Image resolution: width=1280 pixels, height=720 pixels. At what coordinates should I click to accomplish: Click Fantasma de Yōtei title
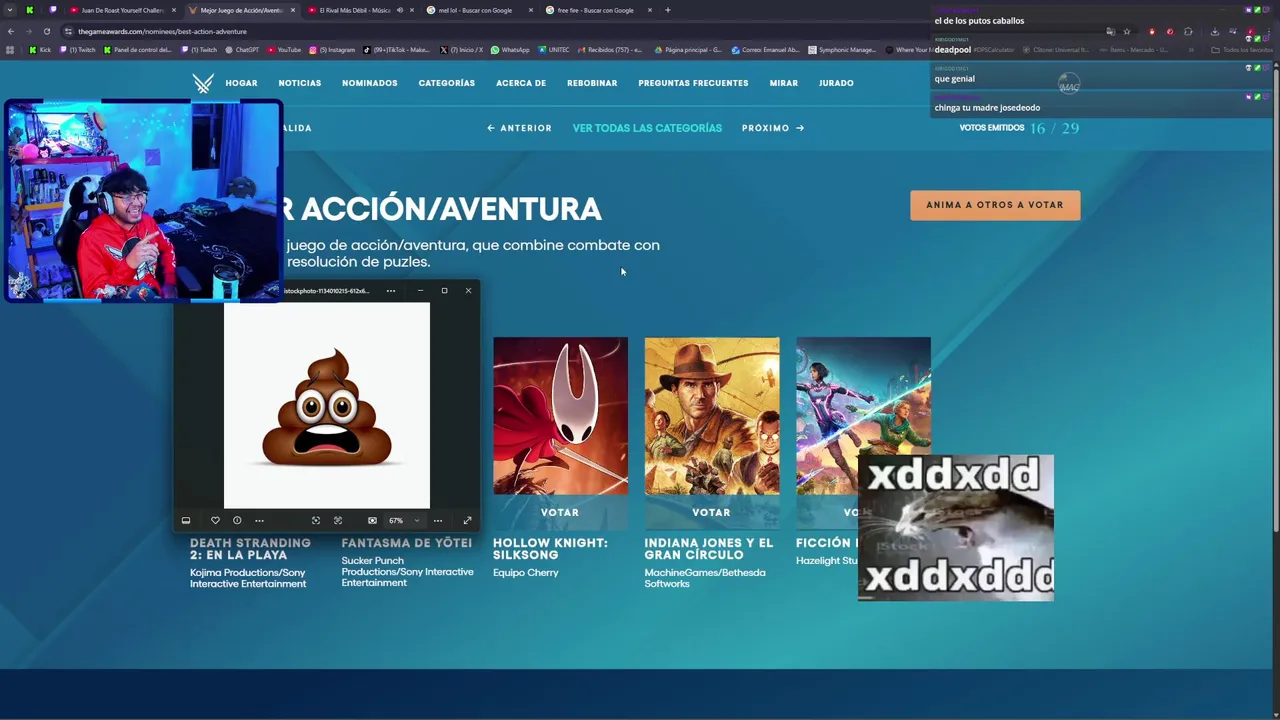pyautogui.click(x=406, y=543)
